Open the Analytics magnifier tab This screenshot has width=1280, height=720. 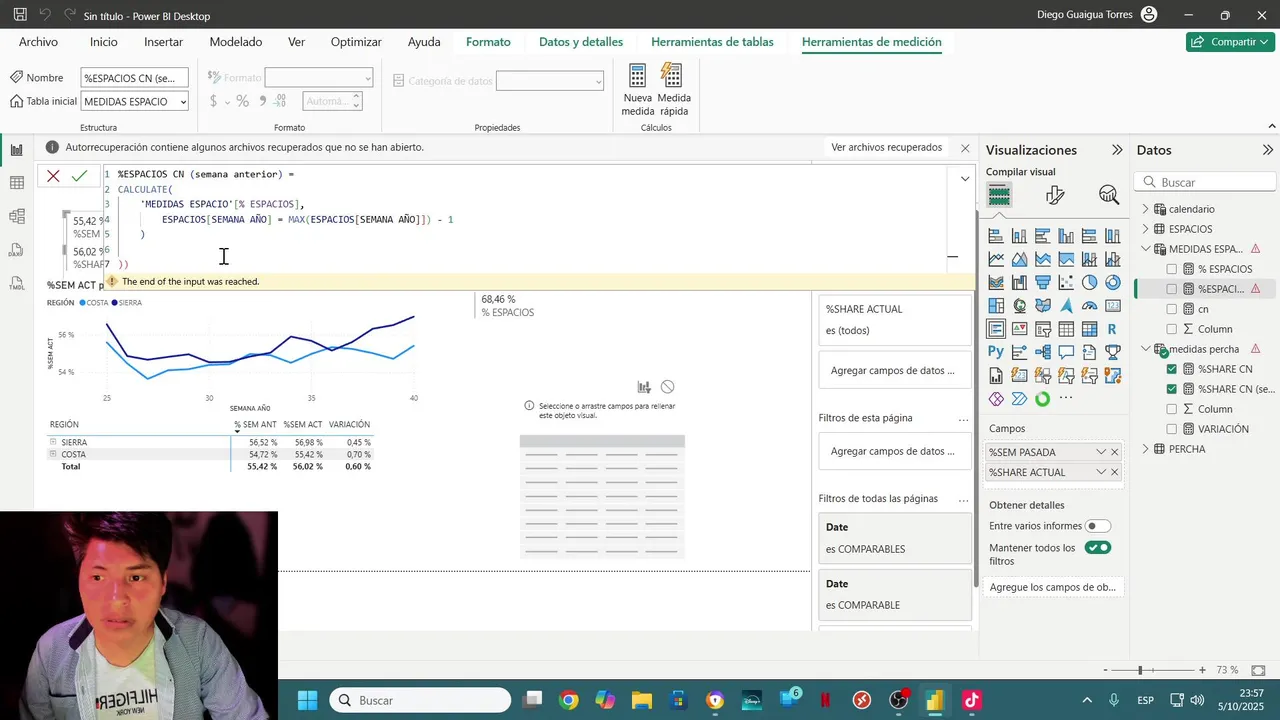1108,196
